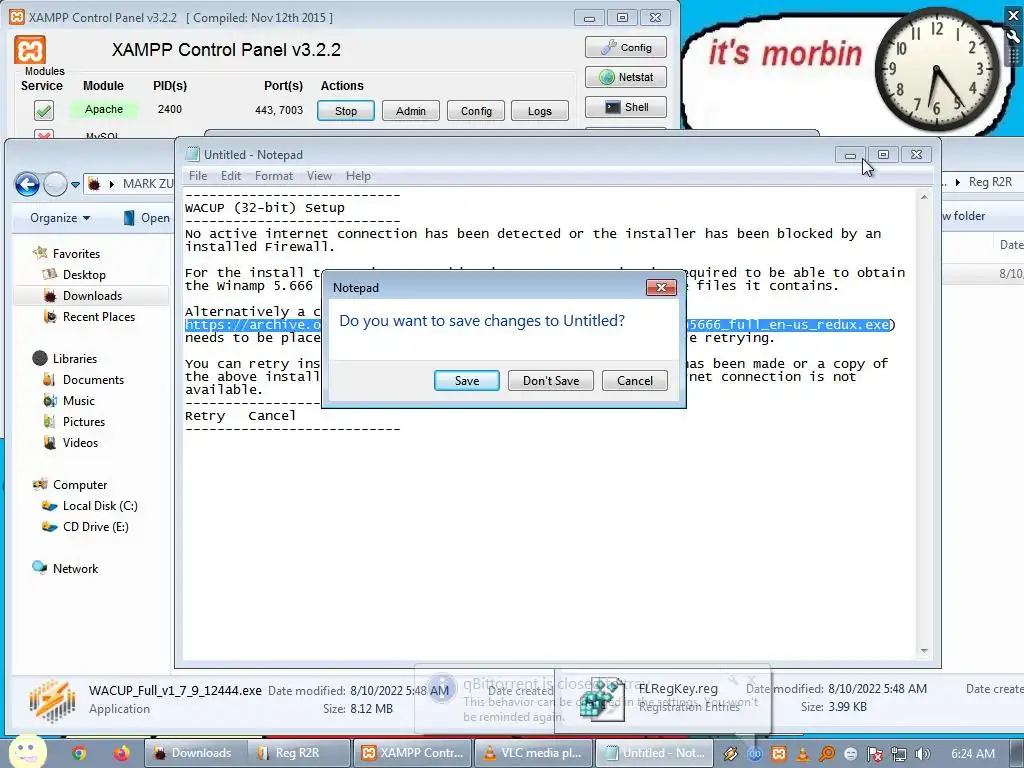Open Netstat in XAMPP panel

click(x=626, y=77)
